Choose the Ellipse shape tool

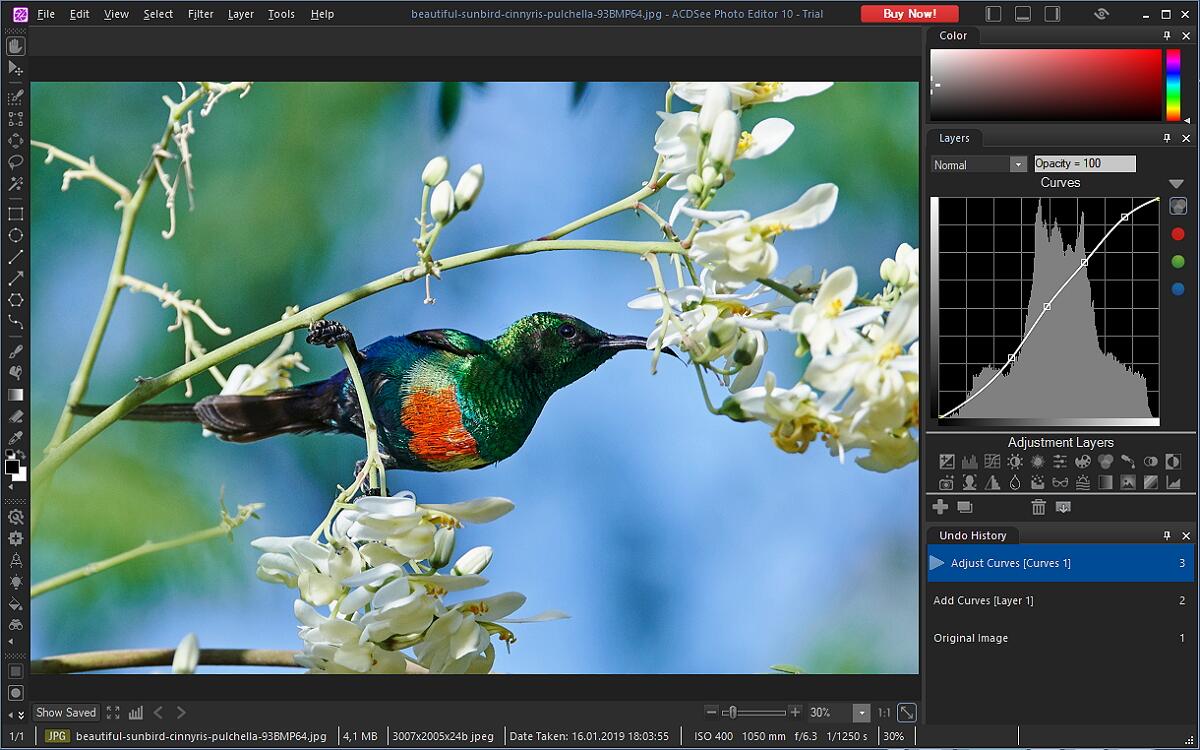point(15,236)
